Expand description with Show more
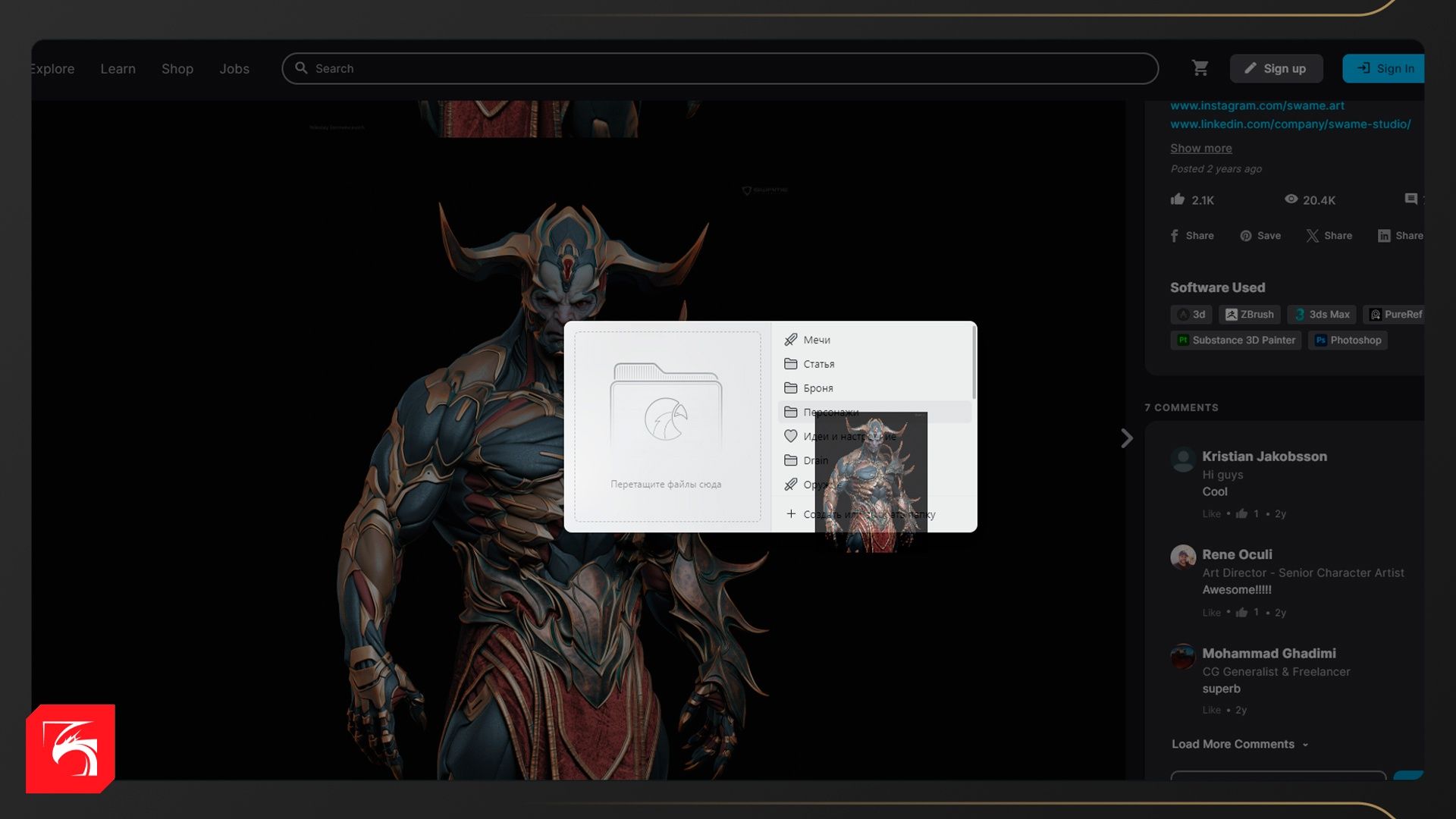 tap(1200, 149)
